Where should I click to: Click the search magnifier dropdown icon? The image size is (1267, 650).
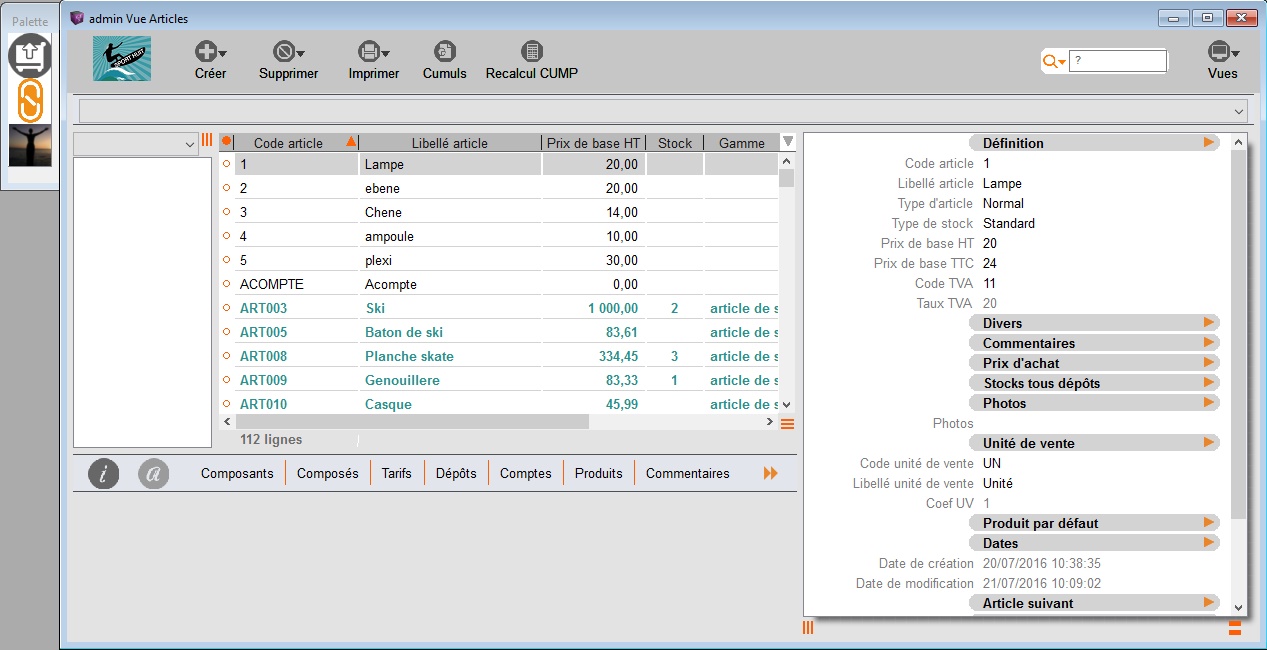pos(1054,62)
